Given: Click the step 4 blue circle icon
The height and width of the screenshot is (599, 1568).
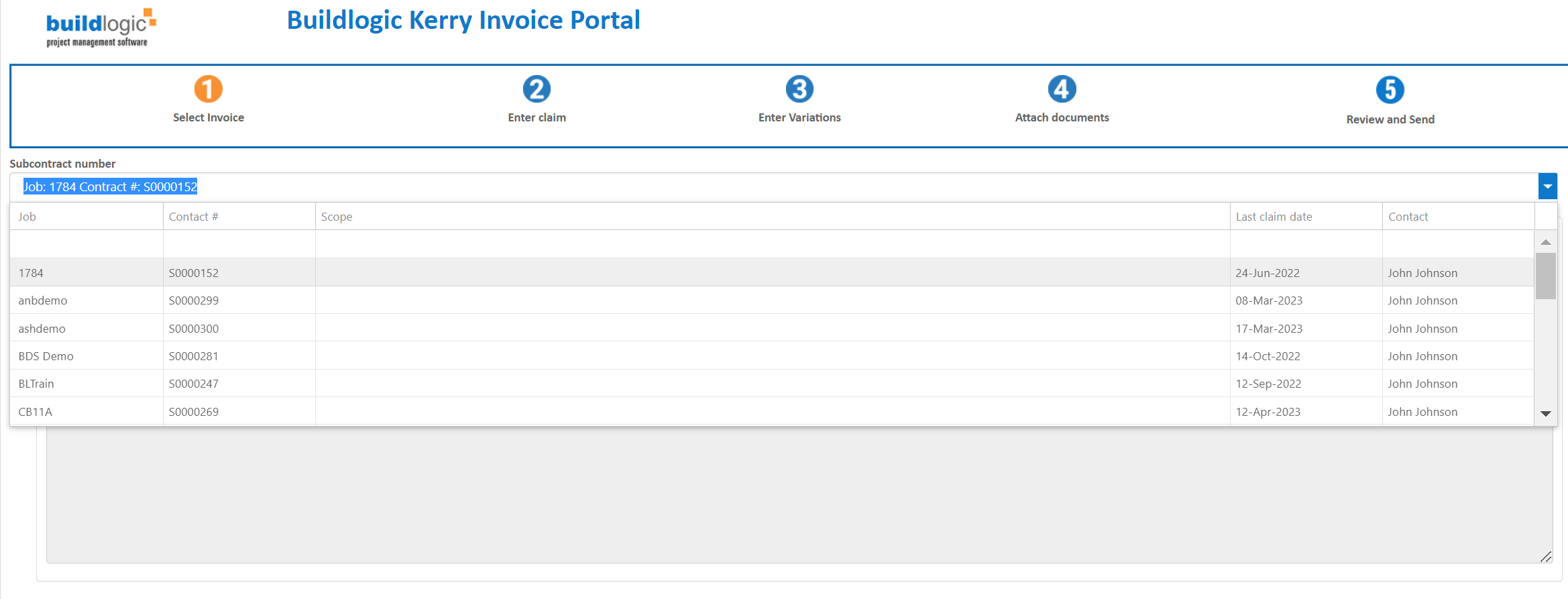Looking at the screenshot, I should (1062, 89).
